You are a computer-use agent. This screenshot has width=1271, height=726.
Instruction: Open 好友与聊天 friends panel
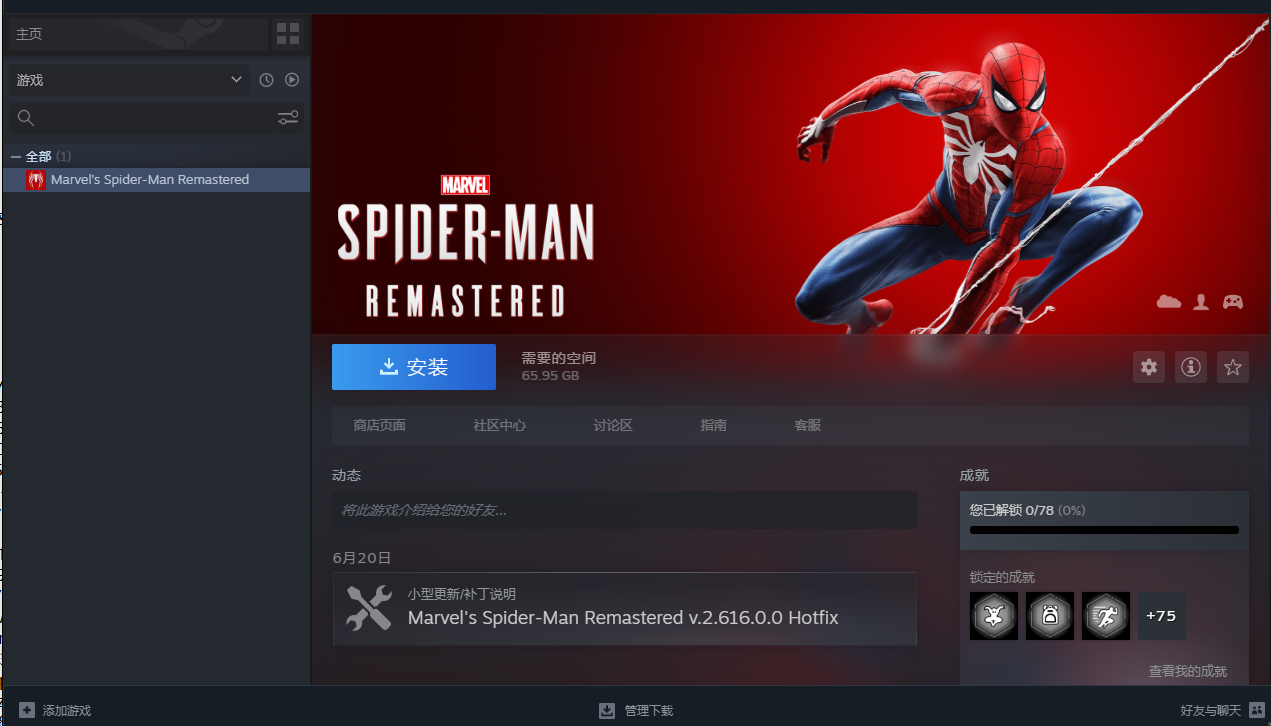click(1222, 710)
